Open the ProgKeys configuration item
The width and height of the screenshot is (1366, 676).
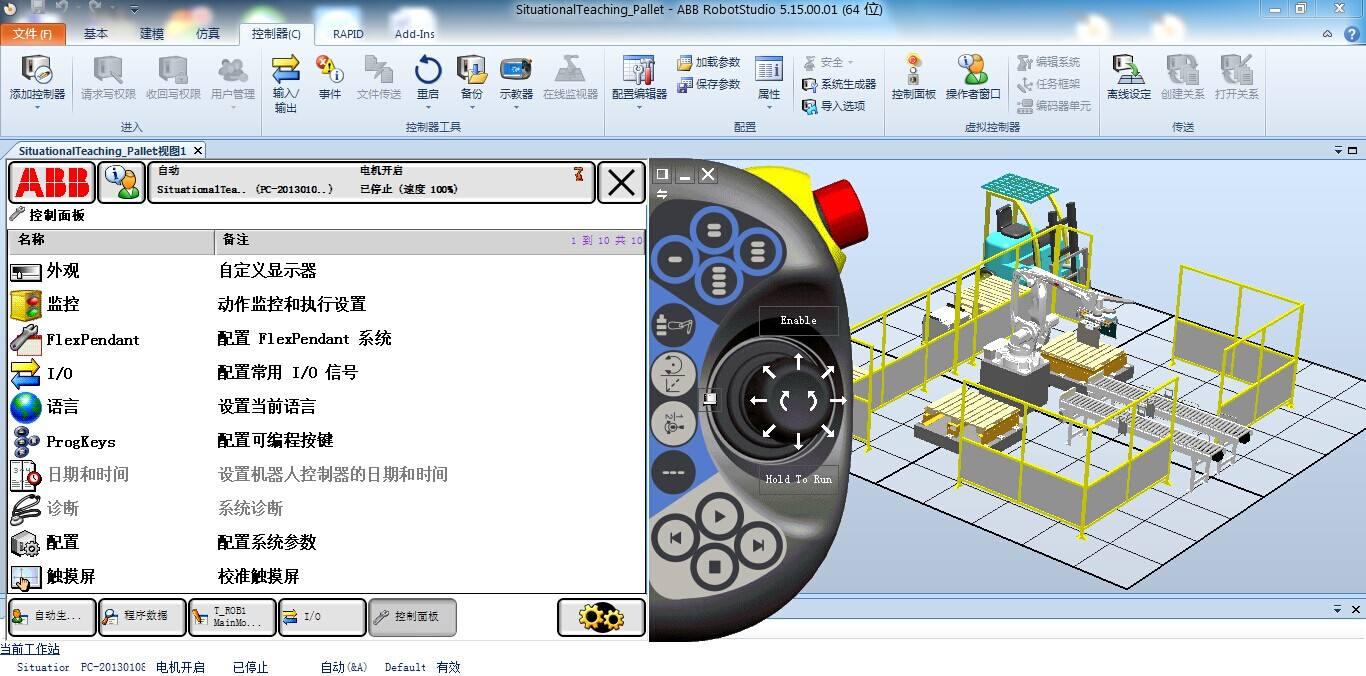point(326,441)
